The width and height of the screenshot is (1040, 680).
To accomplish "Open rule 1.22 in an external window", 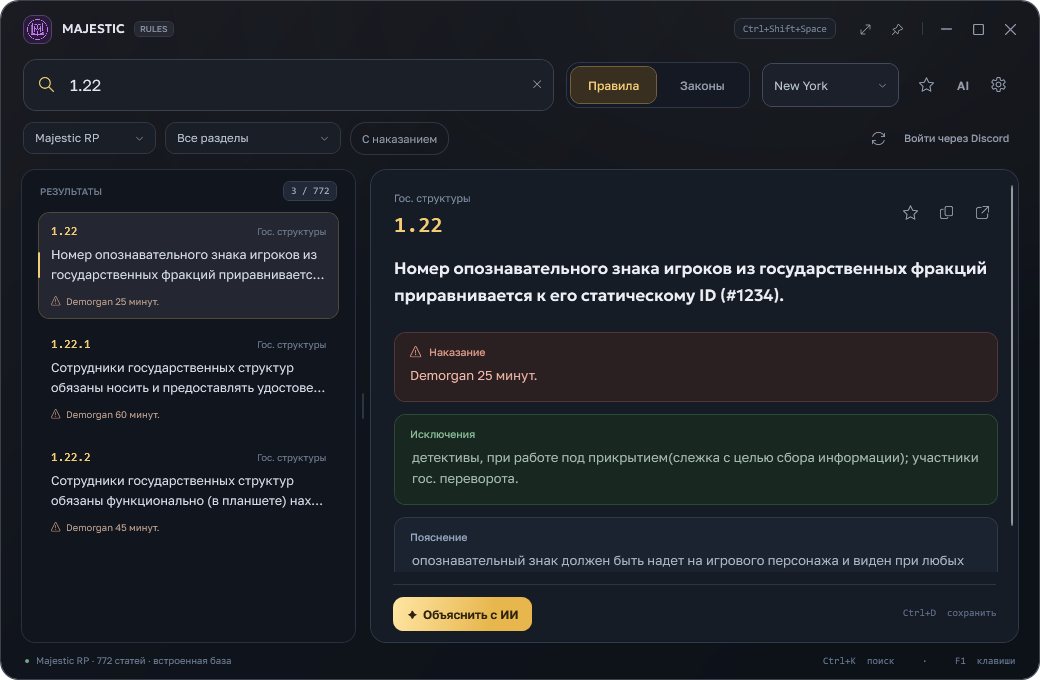I will click(982, 212).
